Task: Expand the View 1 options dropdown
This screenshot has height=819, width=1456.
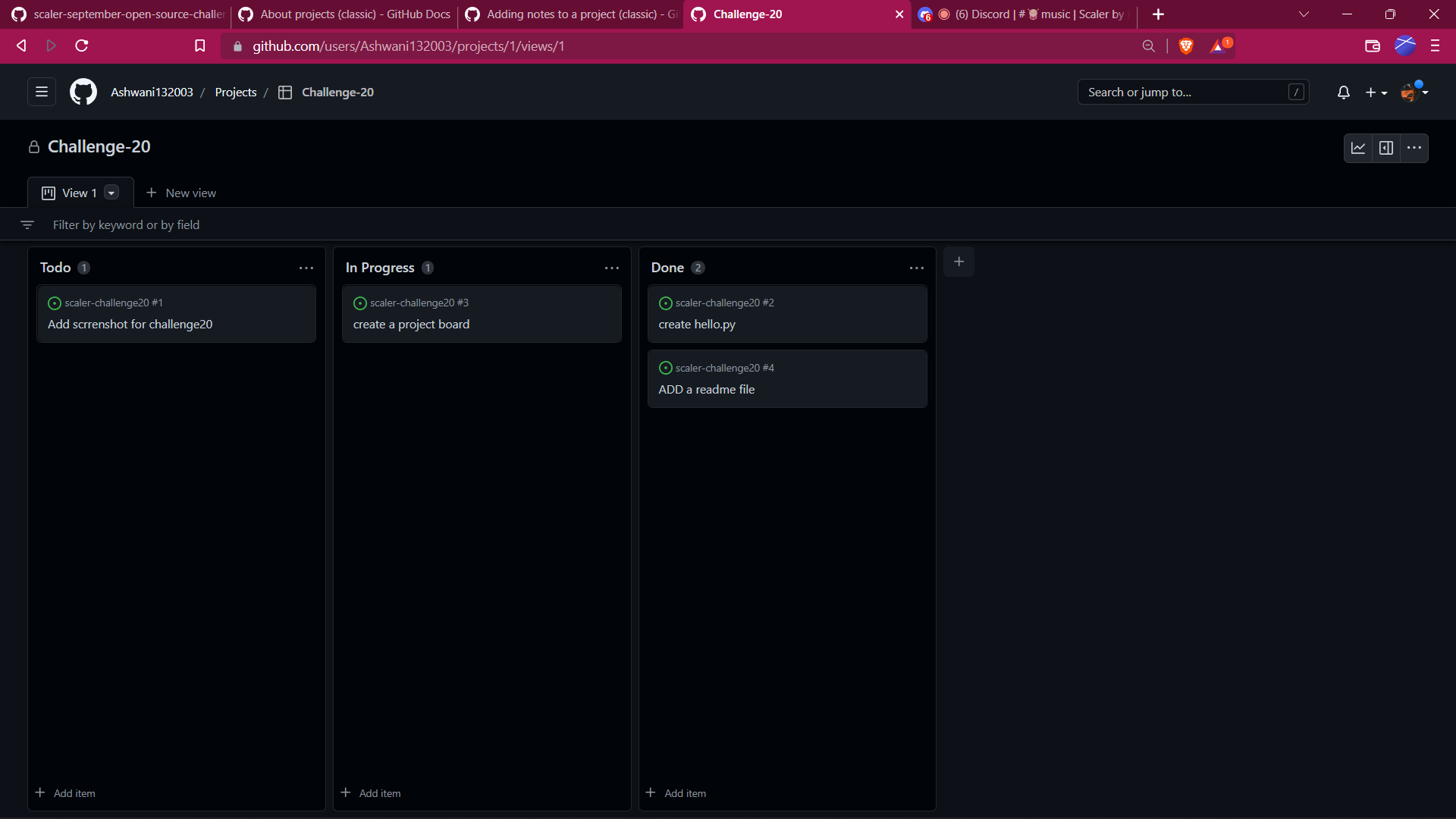Action: click(111, 193)
